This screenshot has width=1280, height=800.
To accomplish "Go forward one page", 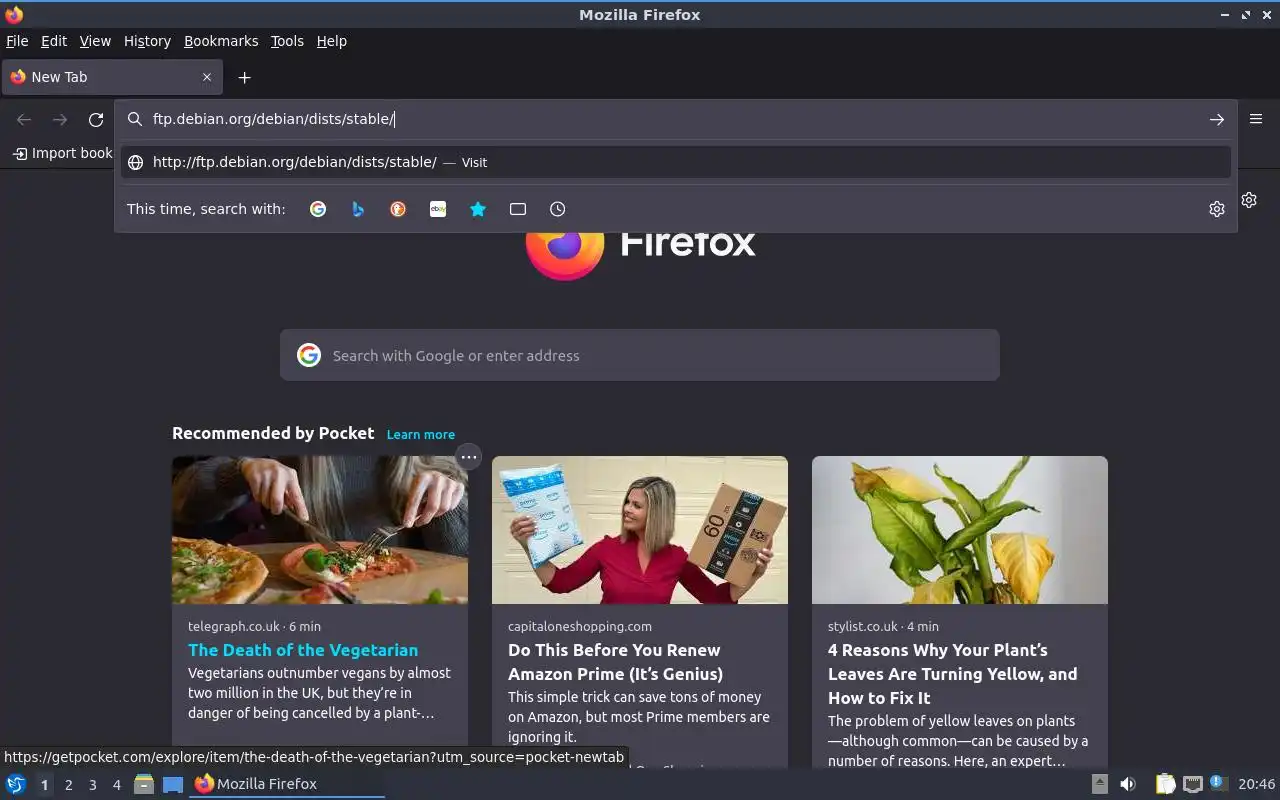I will pyautogui.click(x=60, y=119).
